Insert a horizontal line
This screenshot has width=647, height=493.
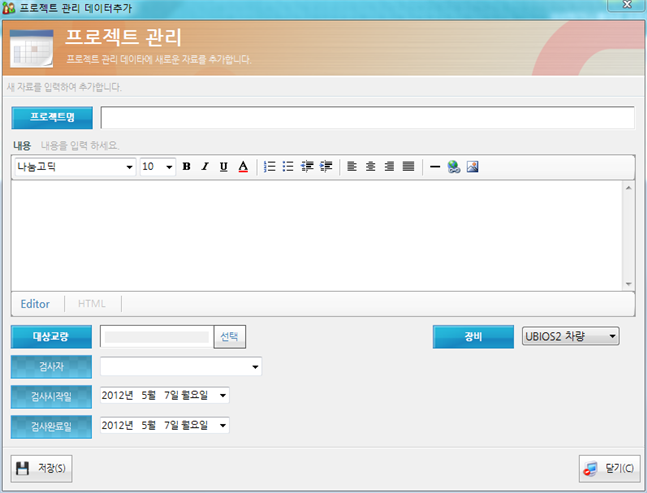pos(435,167)
